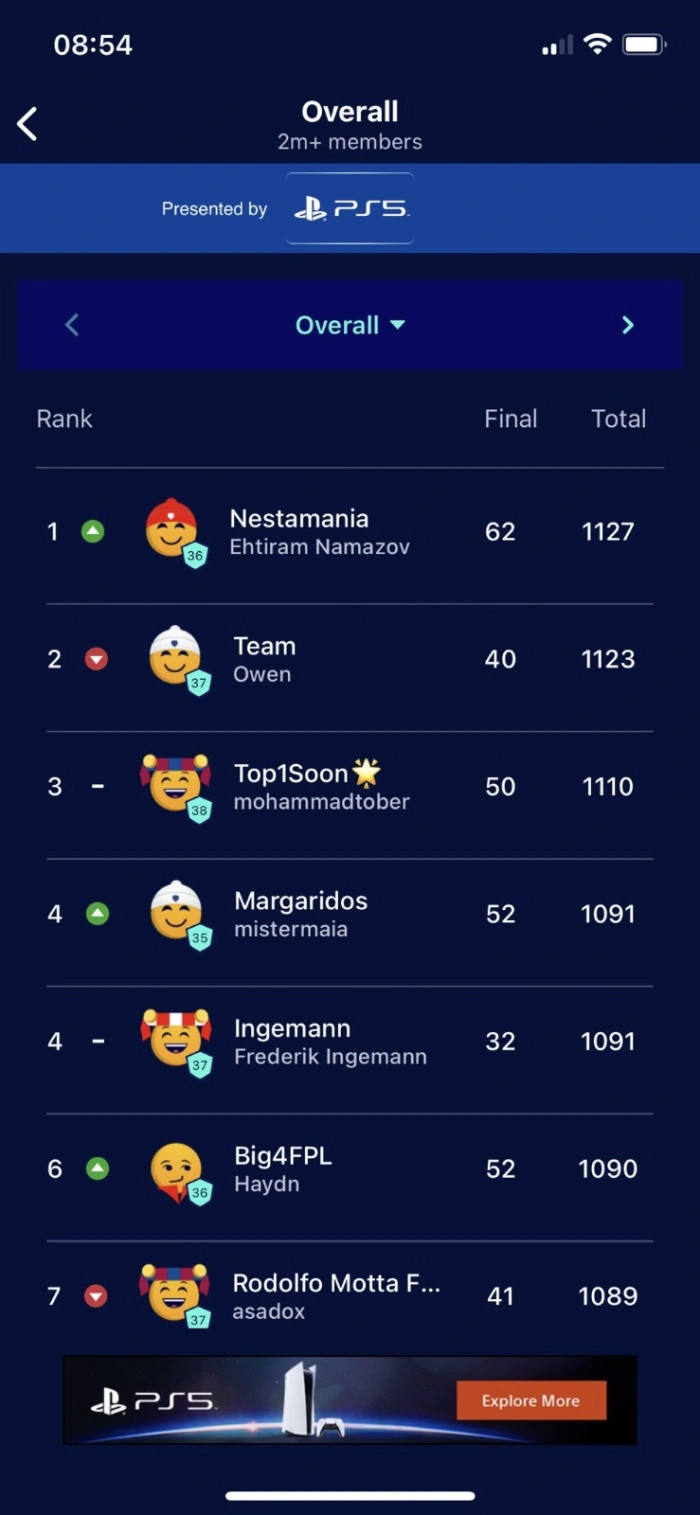700x1515 pixels.
Task: Go to next gameweek with right chevron
Action: (x=627, y=325)
